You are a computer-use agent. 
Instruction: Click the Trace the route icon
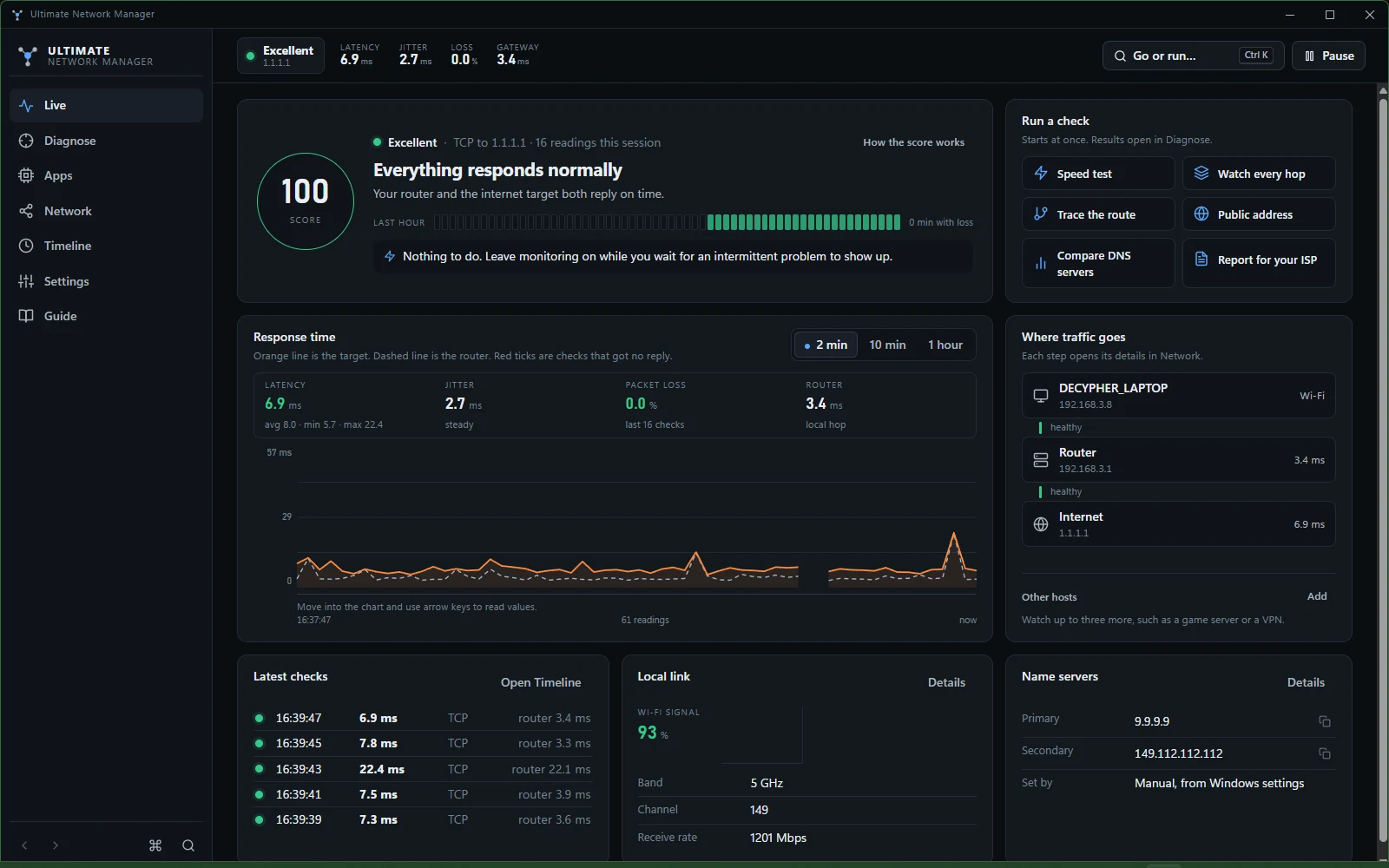[x=1041, y=214]
